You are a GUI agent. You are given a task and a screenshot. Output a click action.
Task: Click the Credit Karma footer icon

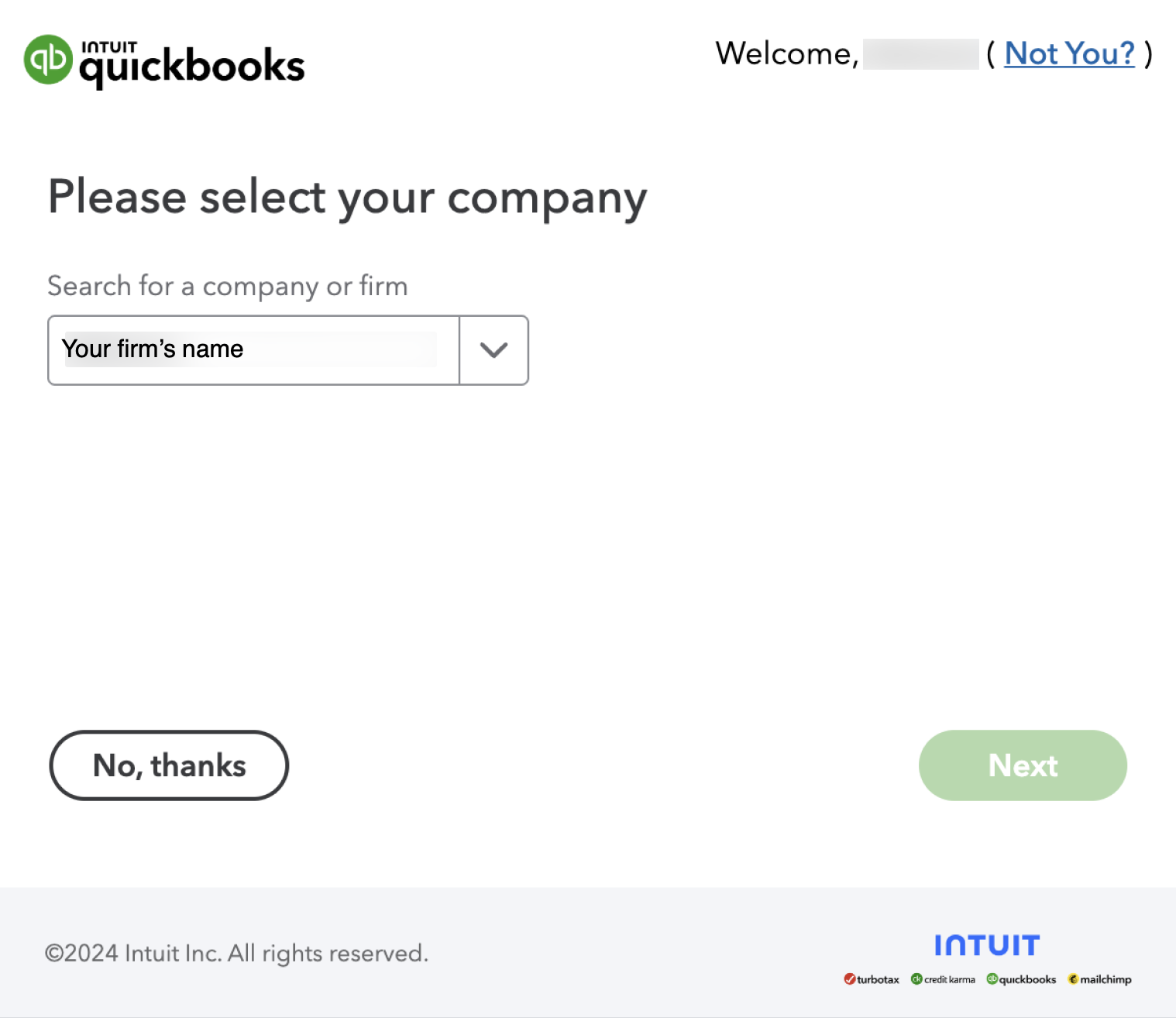pyautogui.click(x=916, y=979)
